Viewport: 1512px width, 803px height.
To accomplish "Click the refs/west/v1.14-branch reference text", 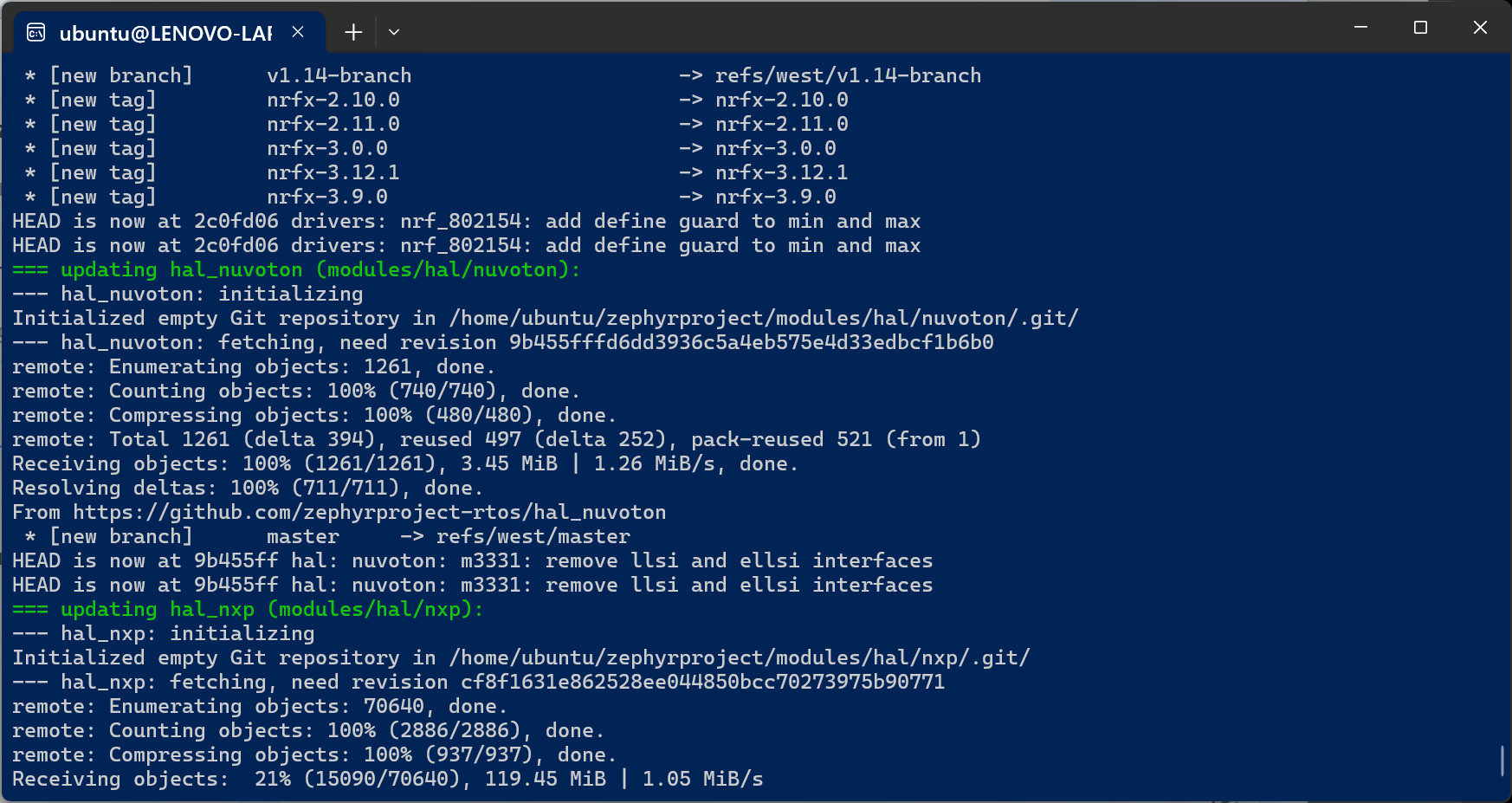I will point(848,75).
